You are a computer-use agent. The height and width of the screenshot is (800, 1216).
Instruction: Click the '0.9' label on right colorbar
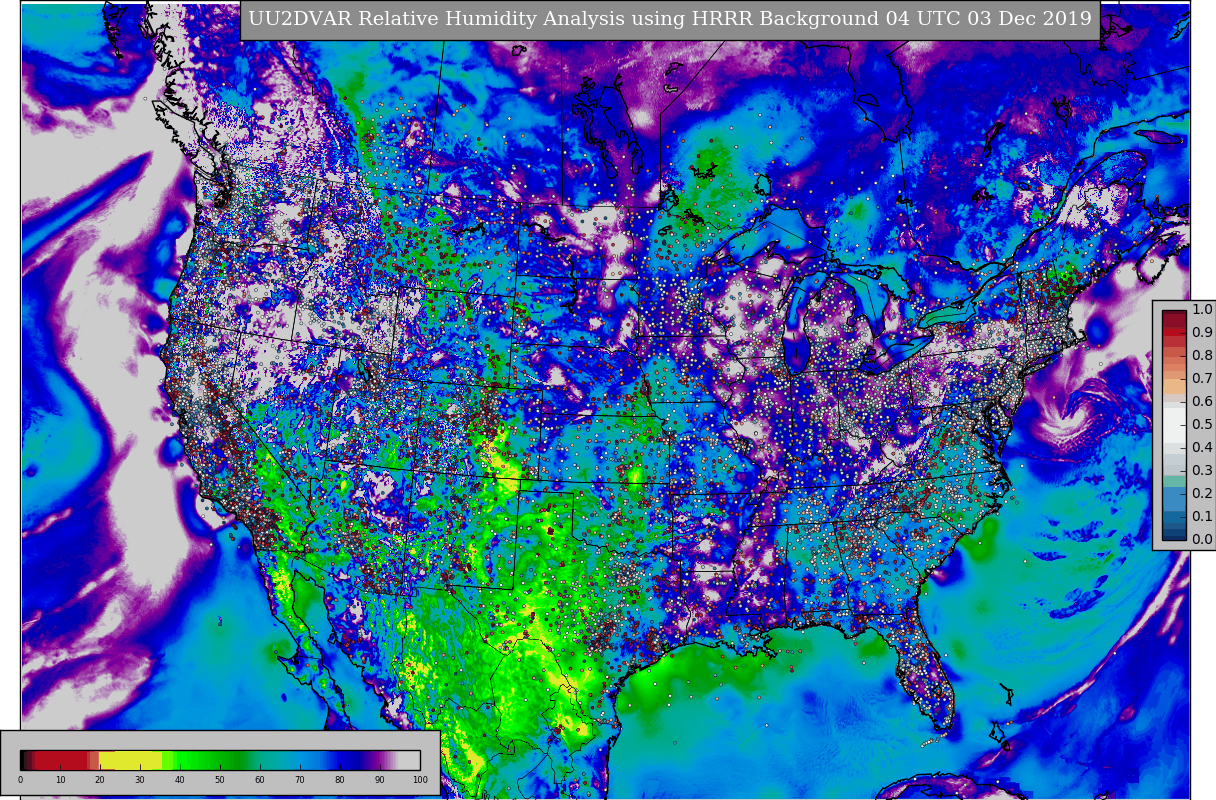click(x=1202, y=332)
